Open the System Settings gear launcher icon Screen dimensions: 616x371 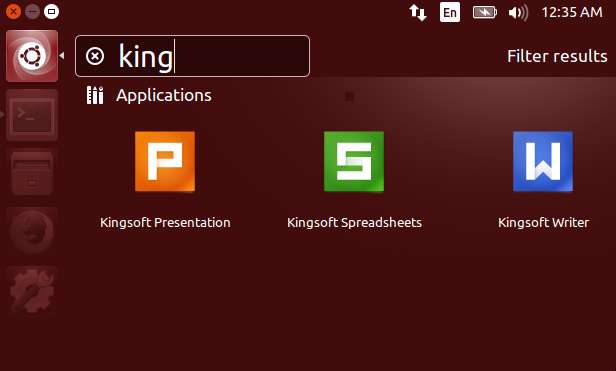pos(32,291)
